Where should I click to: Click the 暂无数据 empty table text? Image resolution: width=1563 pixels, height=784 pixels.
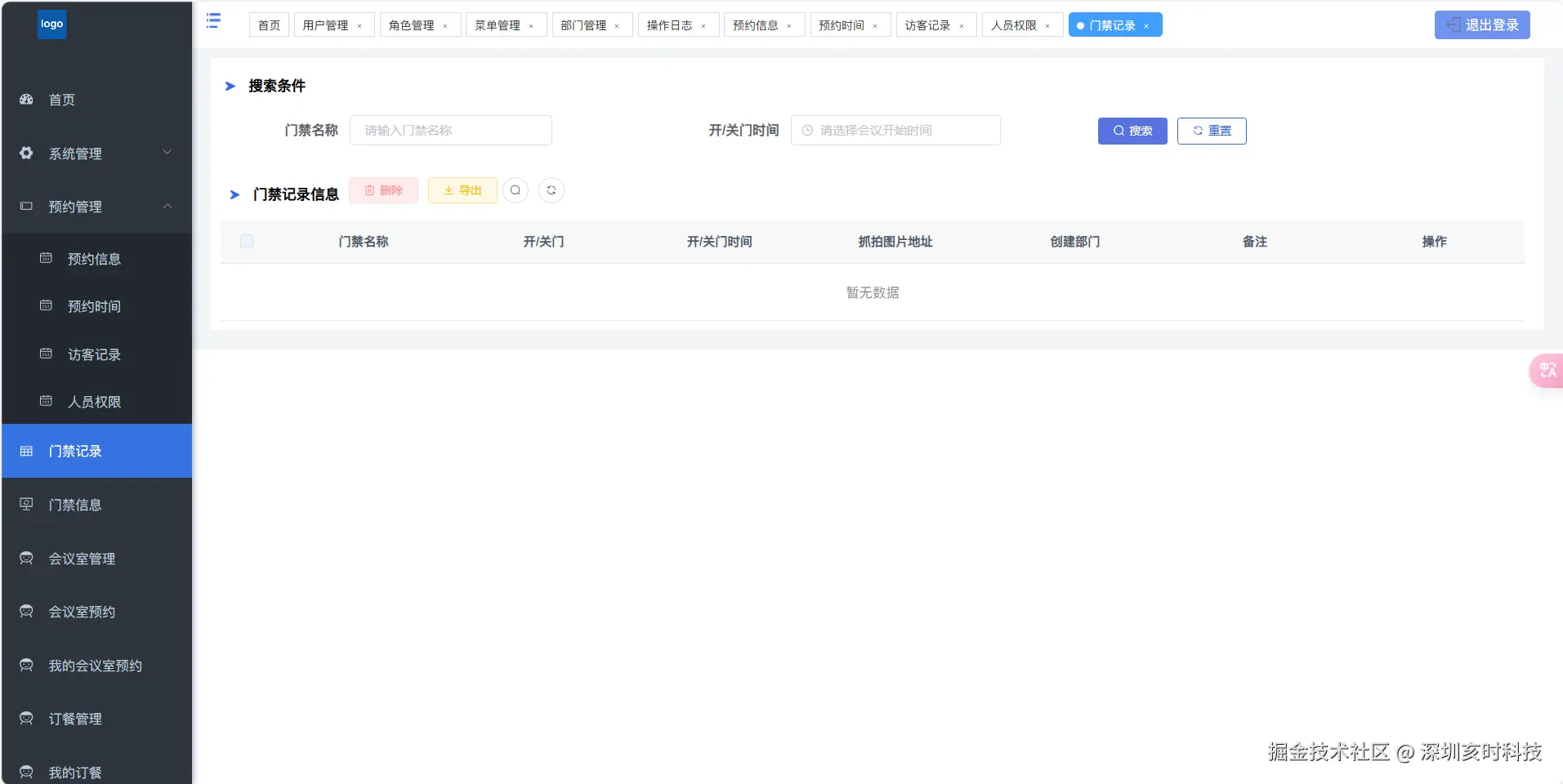pos(873,292)
